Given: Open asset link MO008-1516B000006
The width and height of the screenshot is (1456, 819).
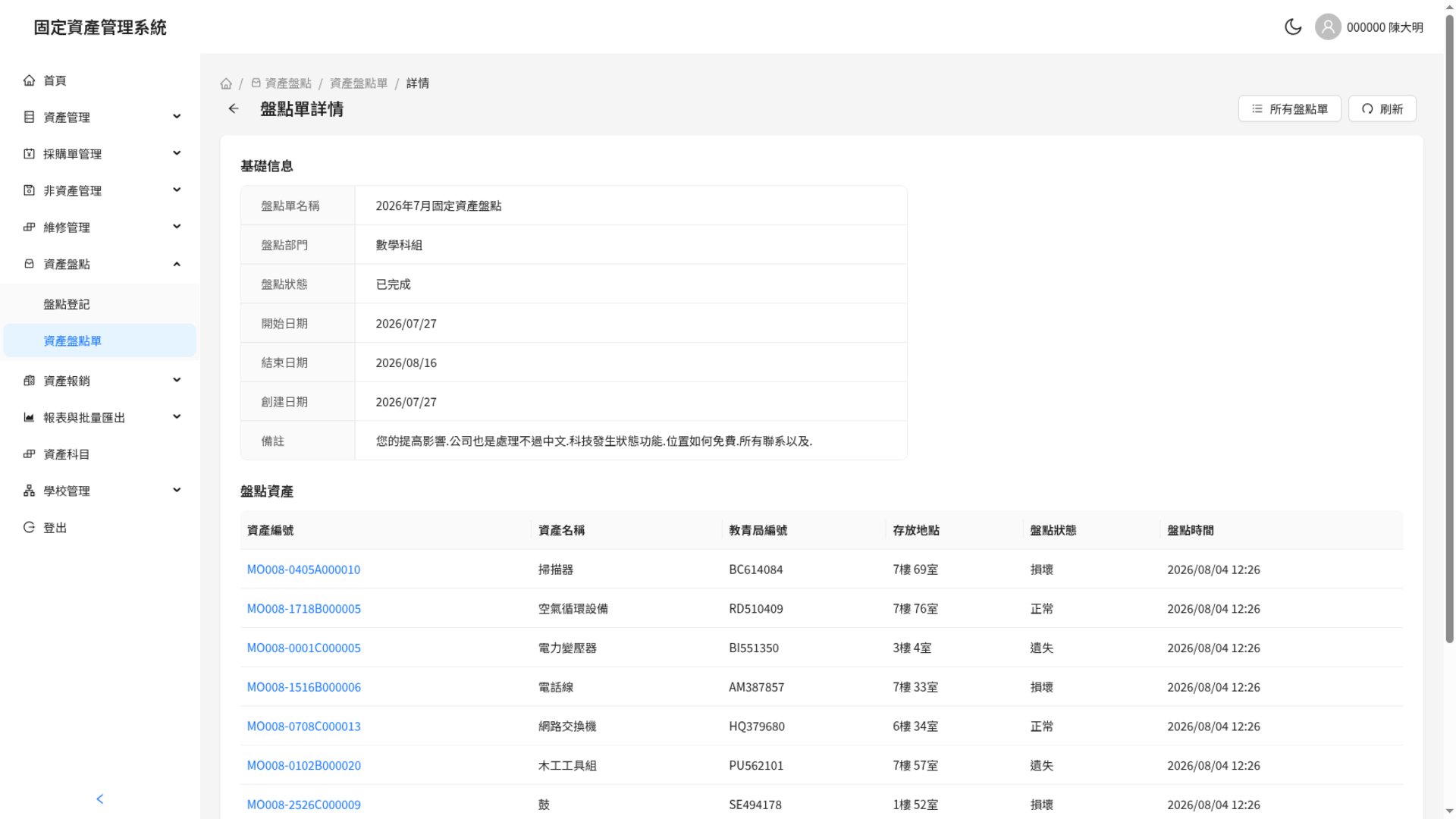Looking at the screenshot, I should coord(304,688).
